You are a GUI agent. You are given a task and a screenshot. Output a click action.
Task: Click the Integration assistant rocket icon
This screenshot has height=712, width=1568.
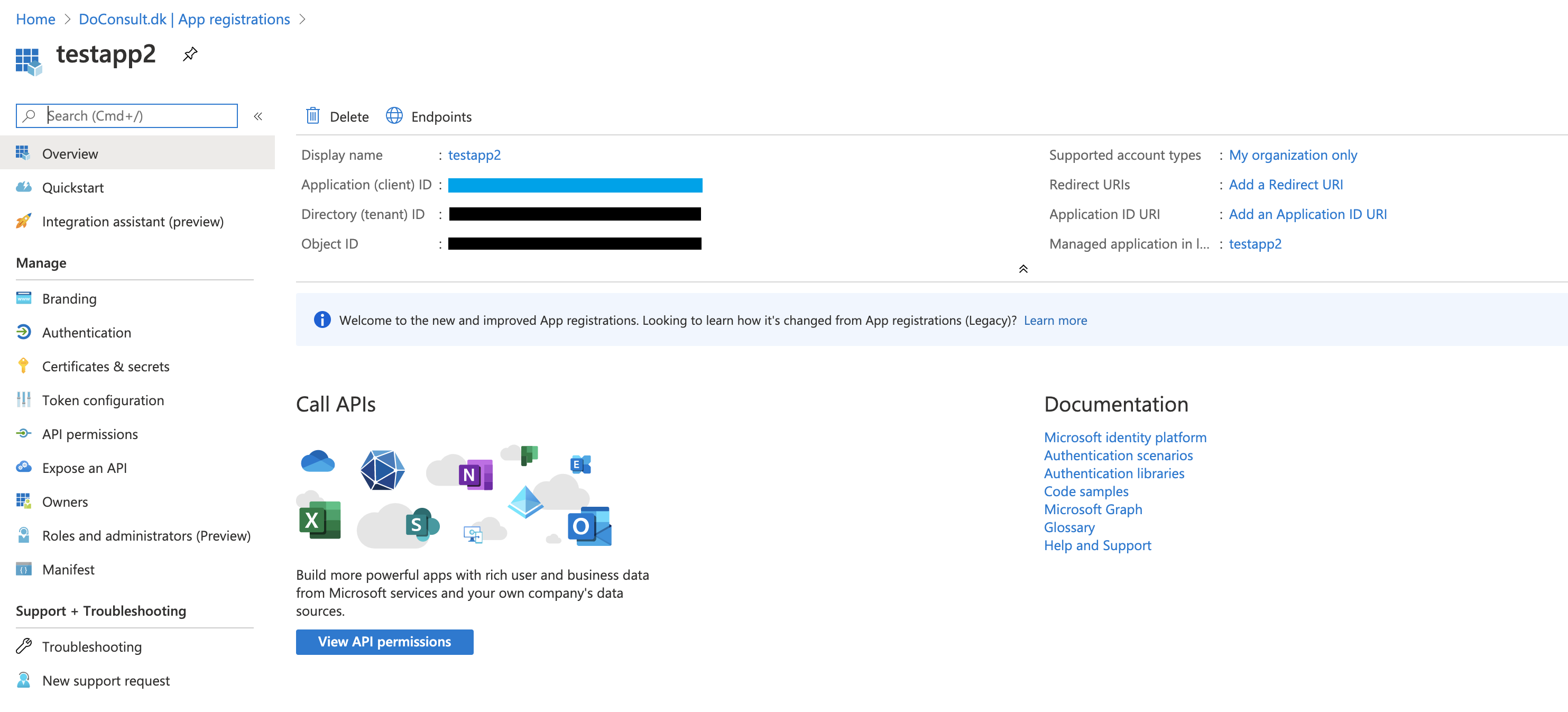(24, 221)
